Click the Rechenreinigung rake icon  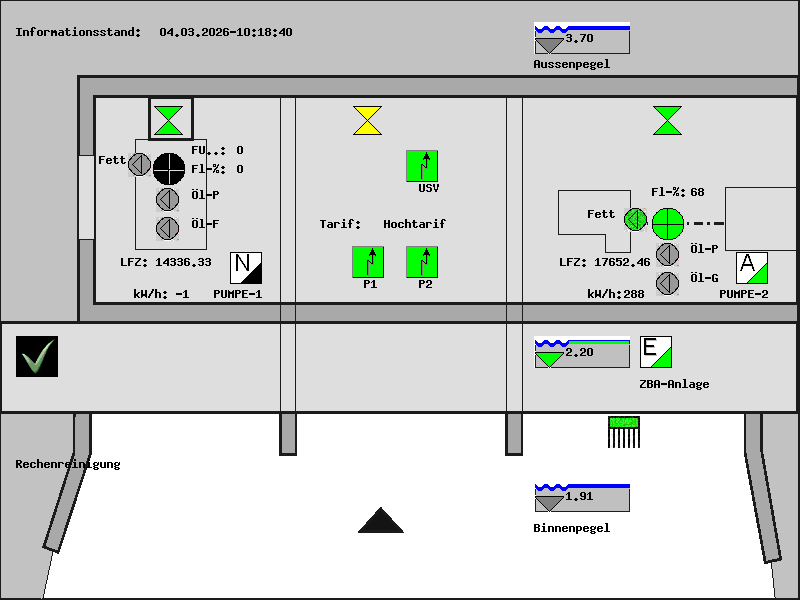click(624, 432)
